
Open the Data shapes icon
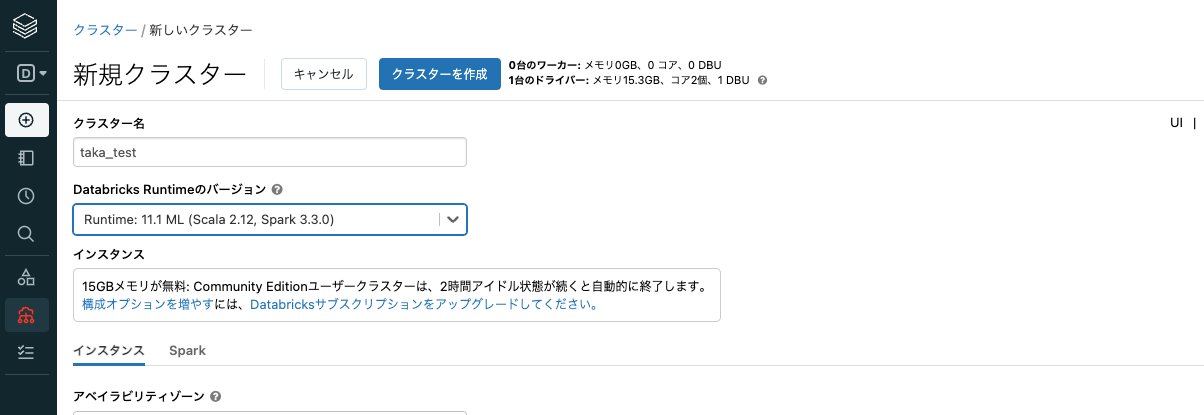click(x=27, y=277)
